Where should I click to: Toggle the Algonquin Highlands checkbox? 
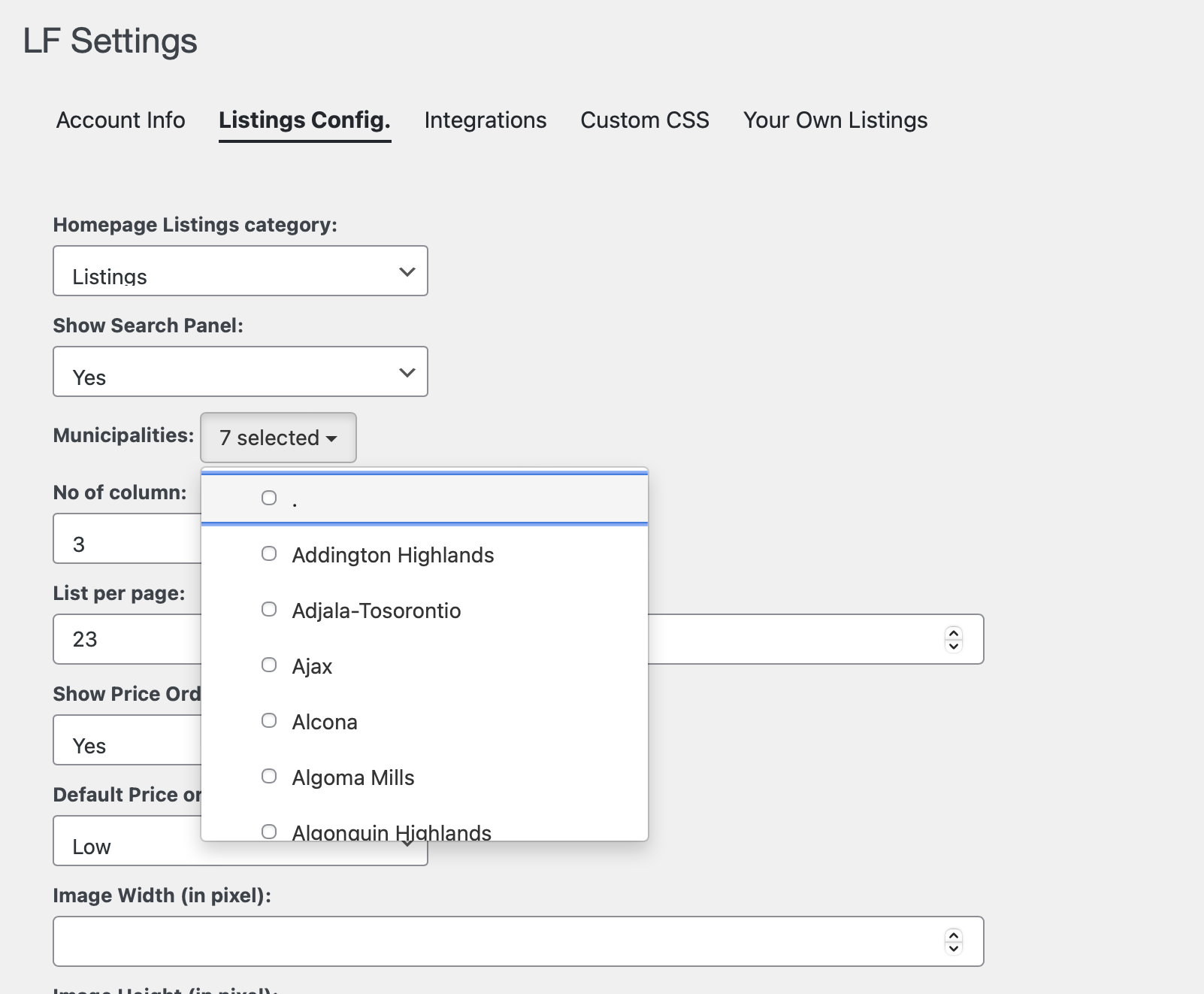click(269, 831)
